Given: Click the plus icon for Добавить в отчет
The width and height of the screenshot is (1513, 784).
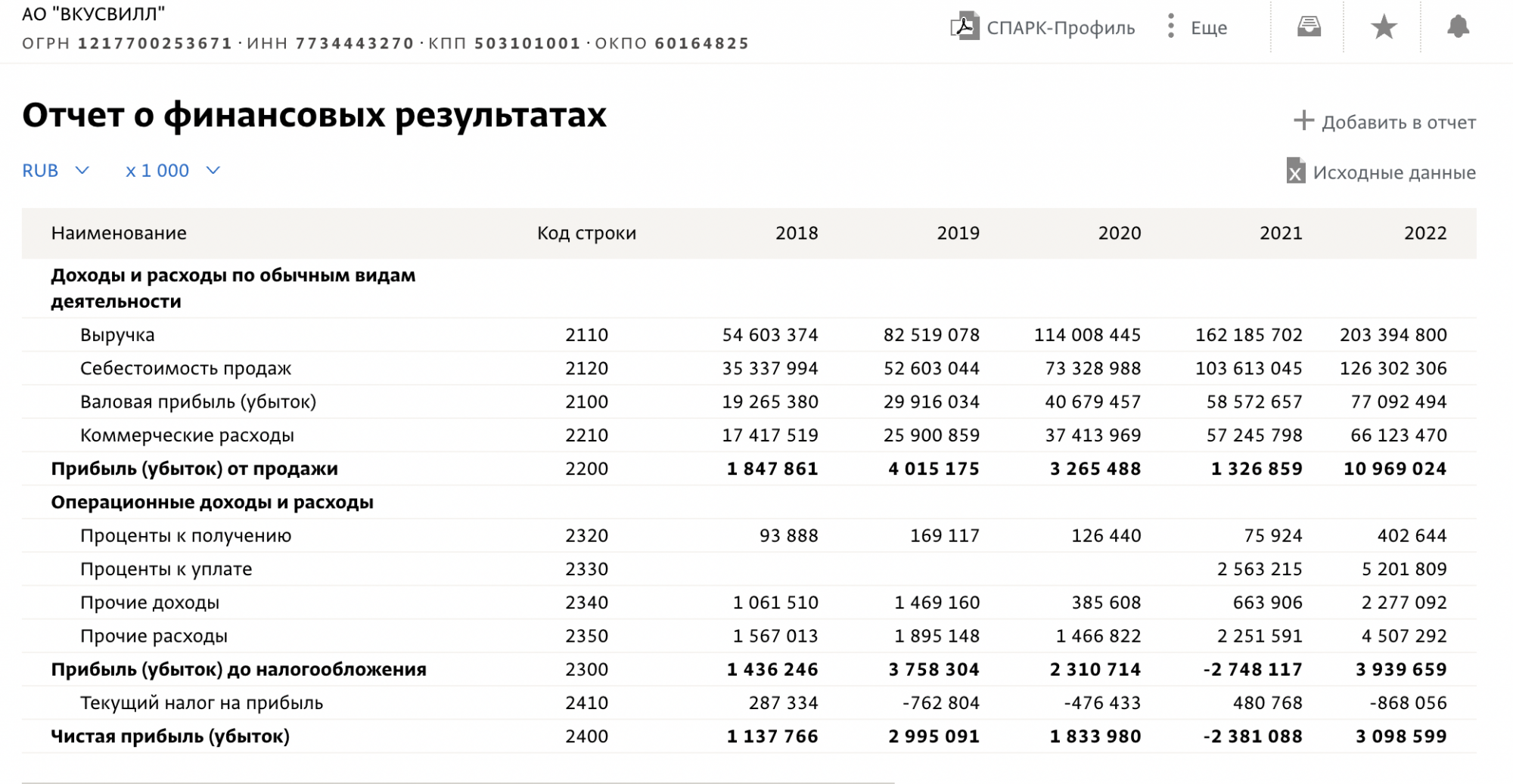Looking at the screenshot, I should (1303, 121).
